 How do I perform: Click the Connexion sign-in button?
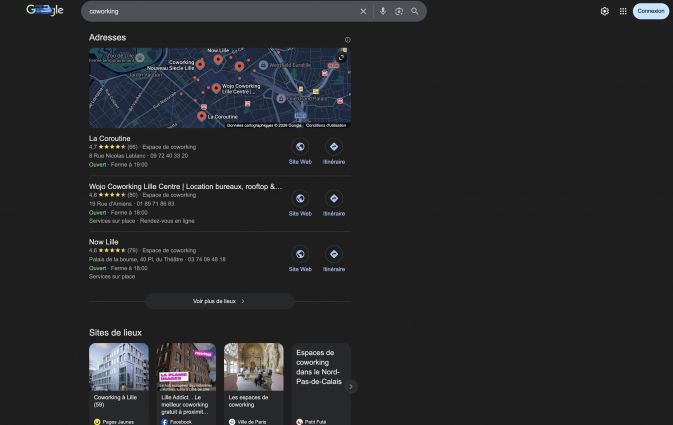click(651, 11)
